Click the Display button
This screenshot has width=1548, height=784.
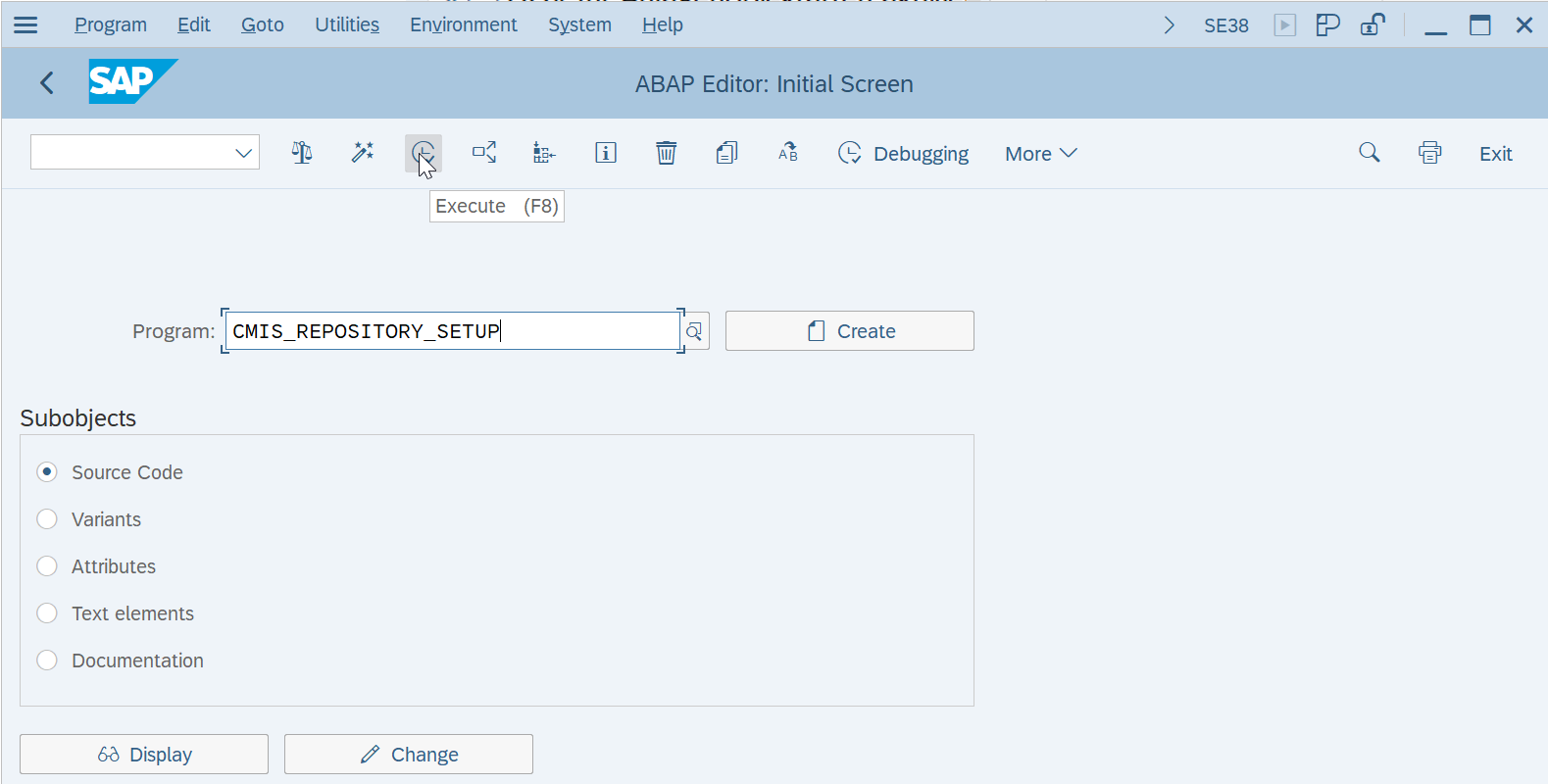click(x=144, y=755)
